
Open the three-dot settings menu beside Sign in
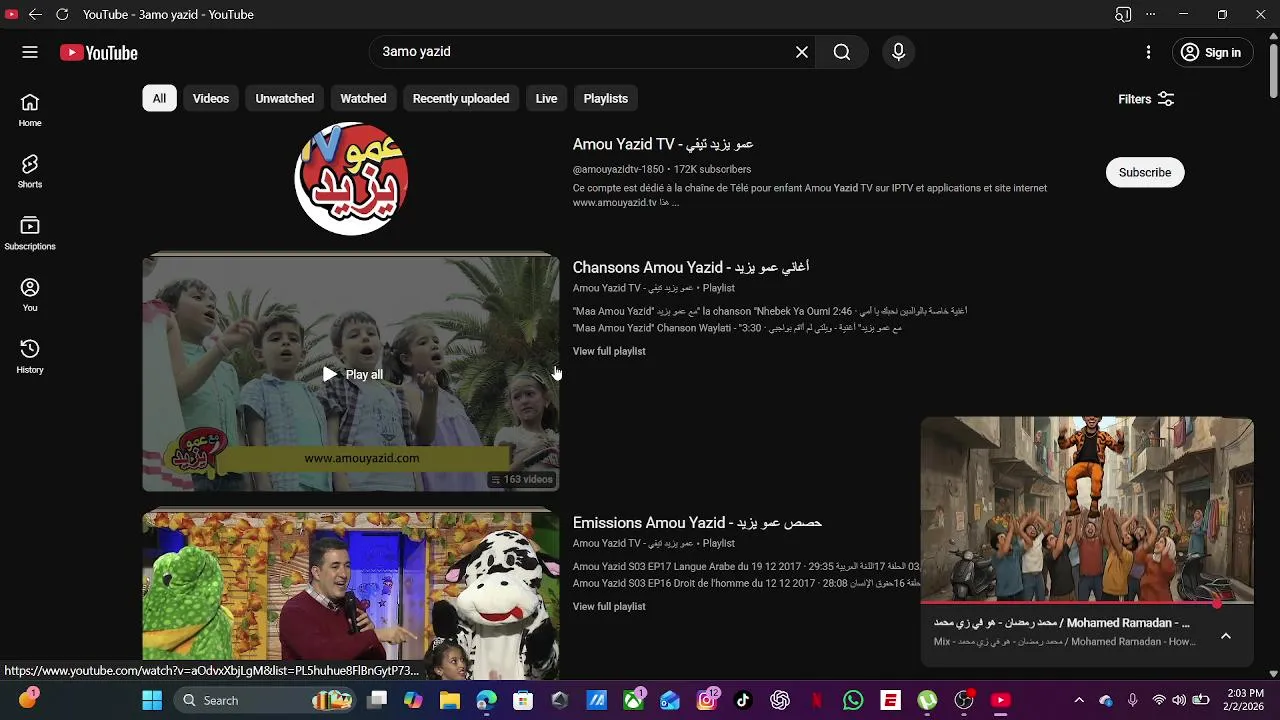[x=1148, y=53]
